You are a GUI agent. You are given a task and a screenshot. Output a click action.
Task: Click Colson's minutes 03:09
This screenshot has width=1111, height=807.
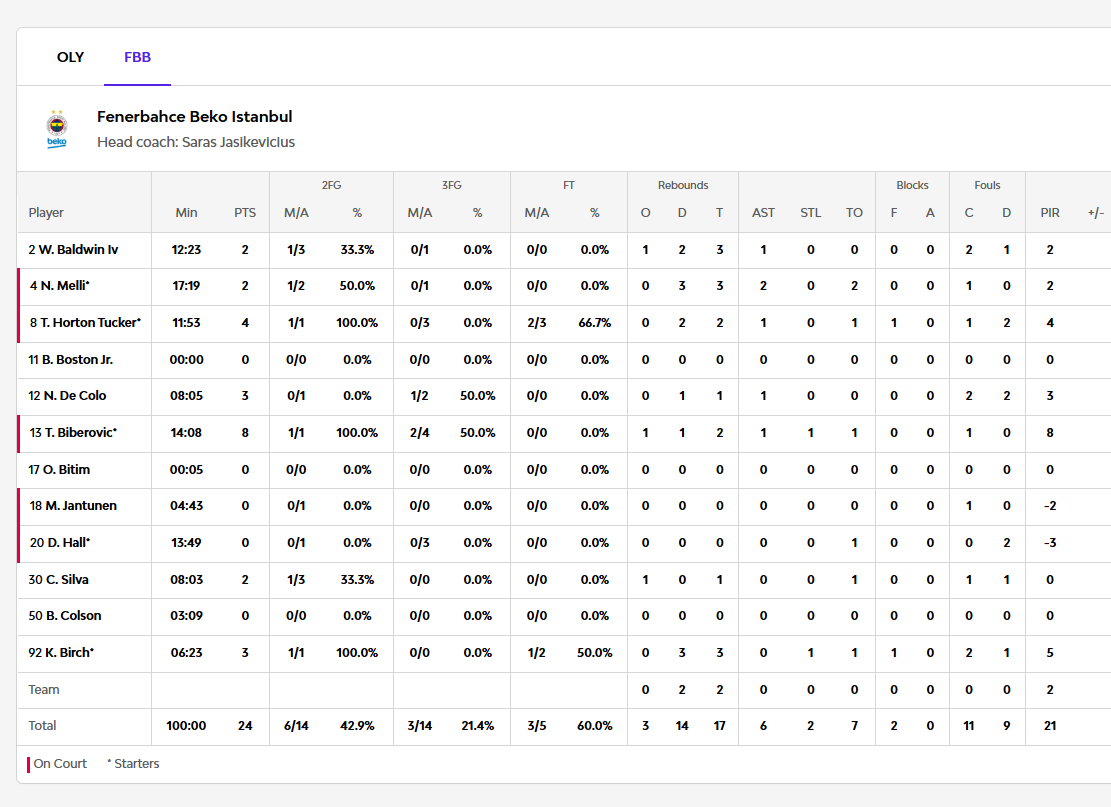pos(186,616)
